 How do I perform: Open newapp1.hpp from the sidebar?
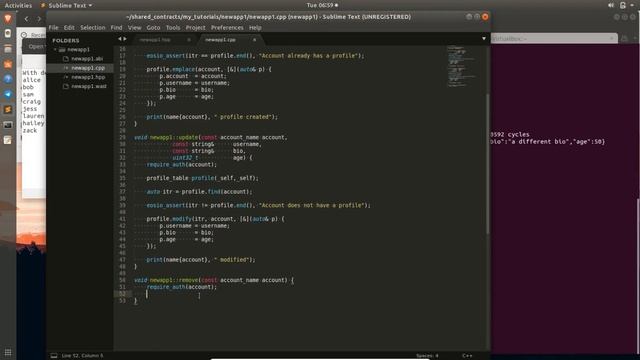88,77
